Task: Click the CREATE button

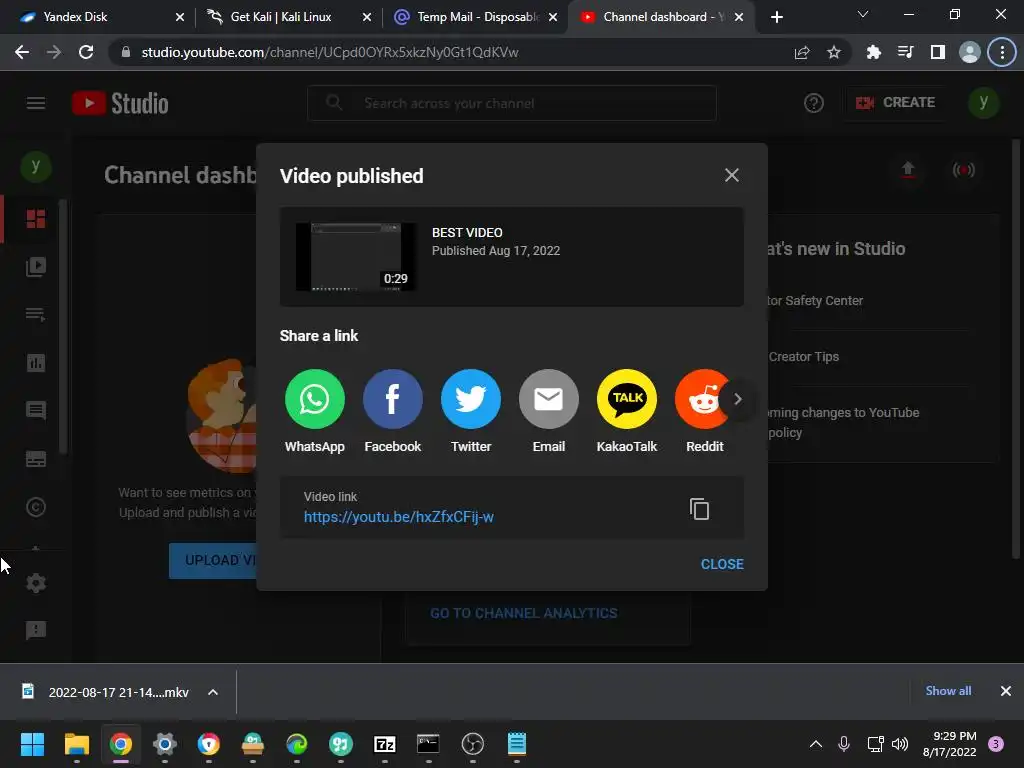Action: coord(895,103)
